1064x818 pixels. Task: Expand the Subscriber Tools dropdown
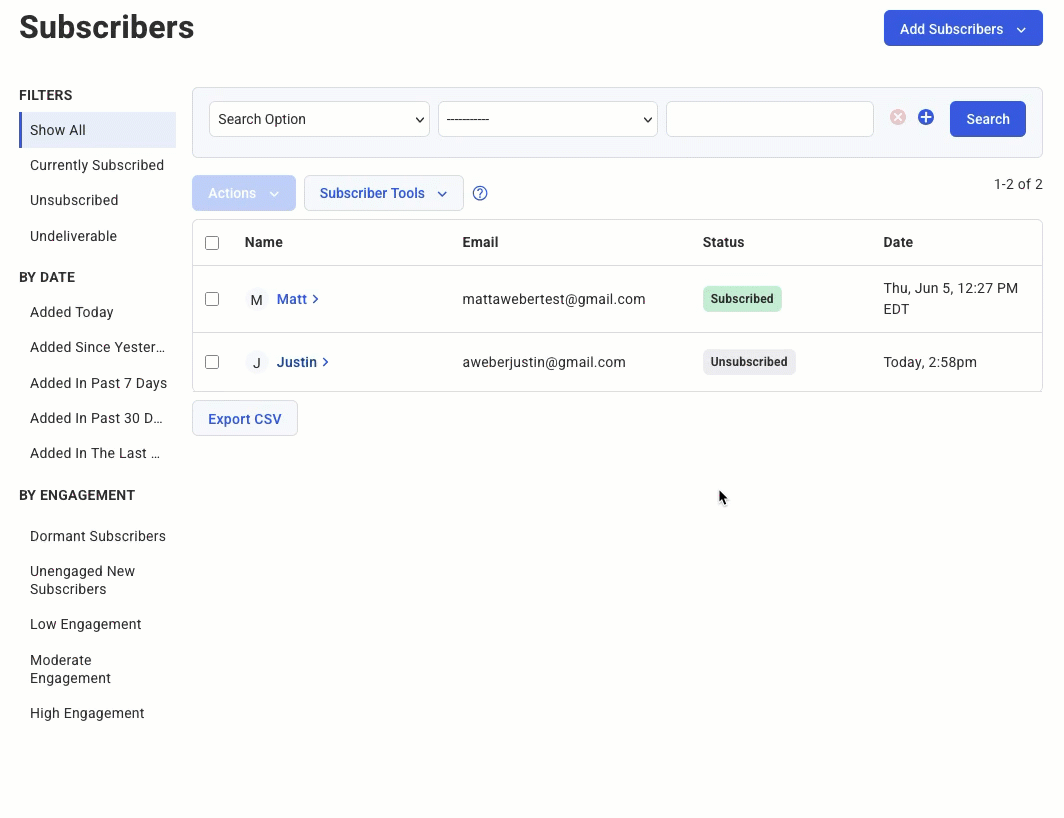383,194
